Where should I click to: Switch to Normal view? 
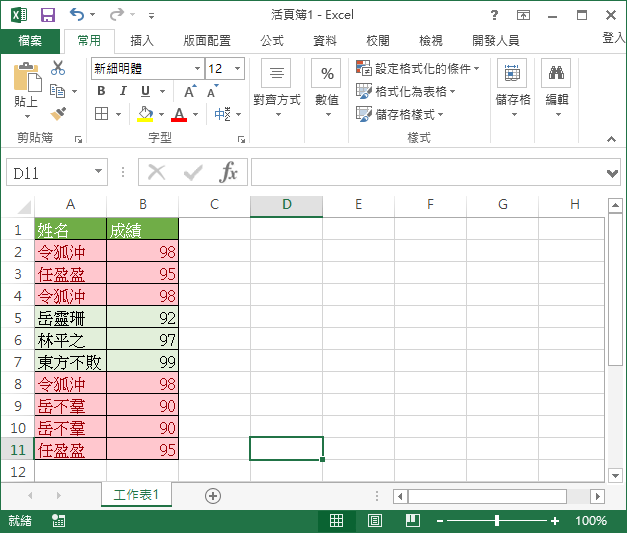(x=336, y=521)
